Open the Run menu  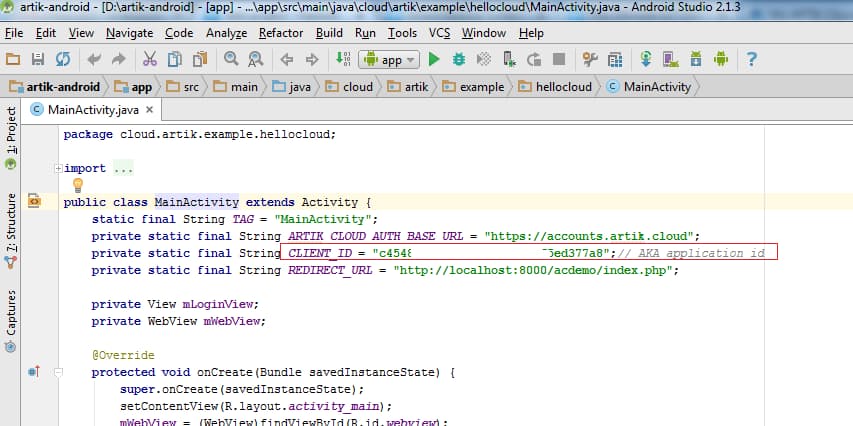click(x=365, y=33)
